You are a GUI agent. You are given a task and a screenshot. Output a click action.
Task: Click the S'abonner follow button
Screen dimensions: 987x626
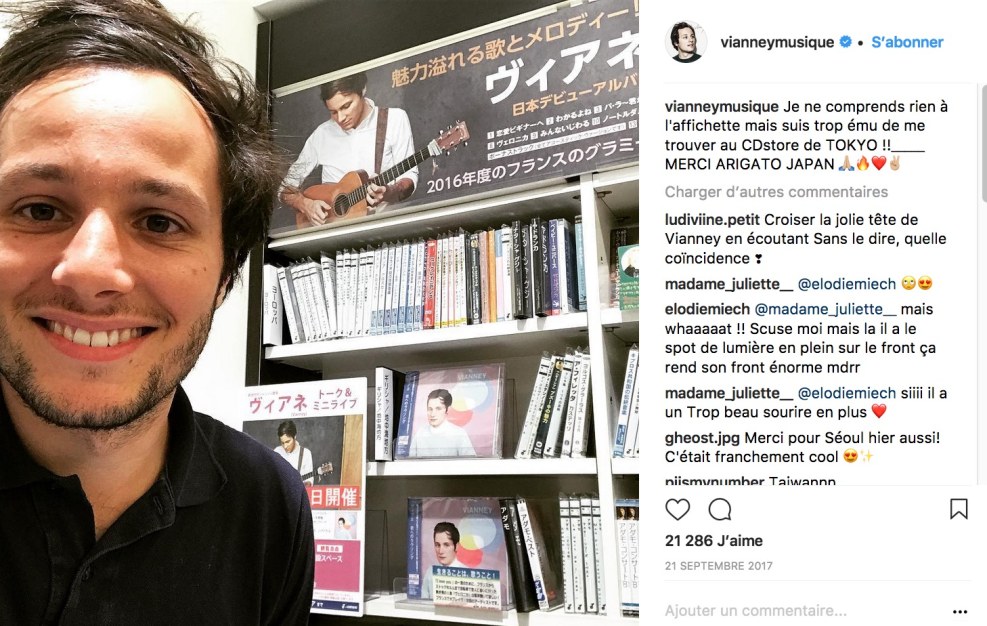coord(907,42)
